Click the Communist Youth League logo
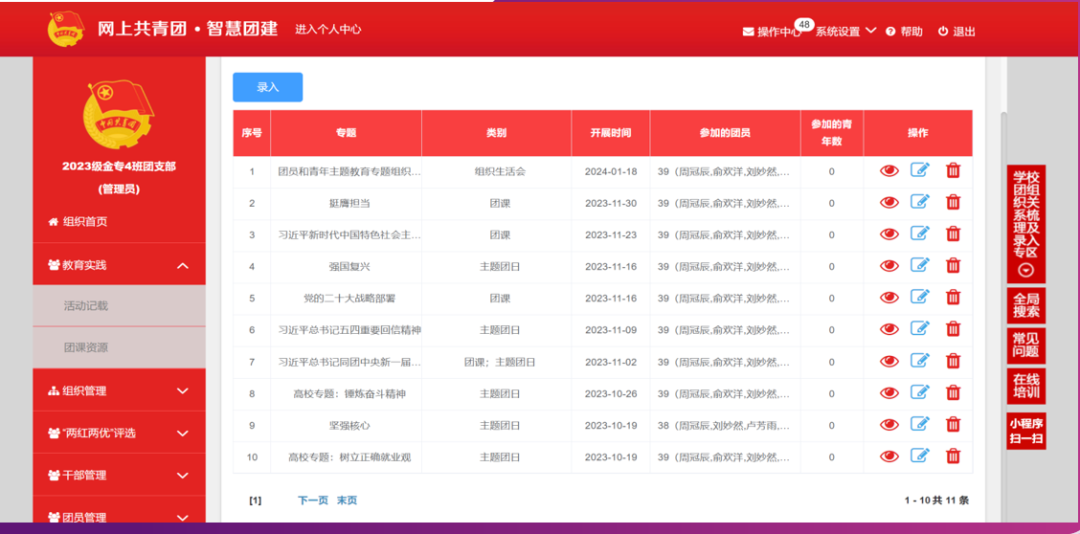The height and width of the screenshot is (534, 1080). (66, 29)
